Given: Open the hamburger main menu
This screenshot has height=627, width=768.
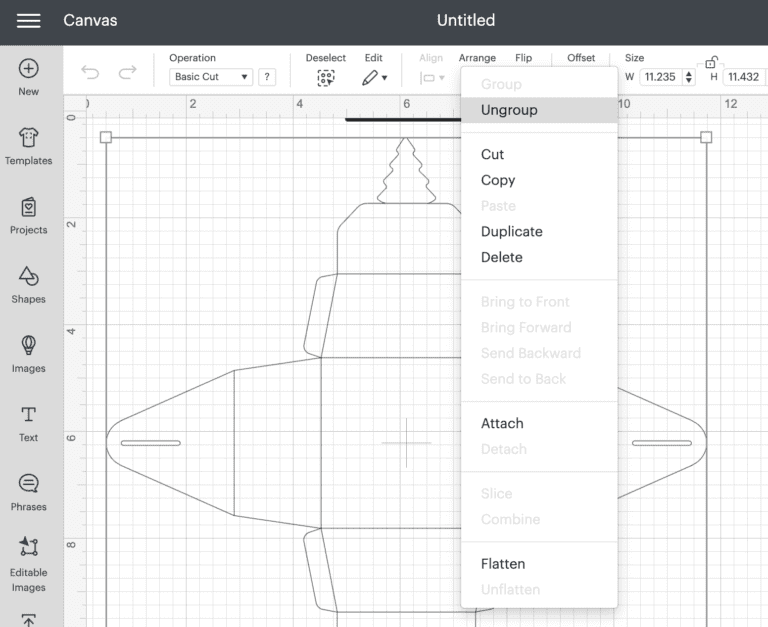Looking at the screenshot, I should click(28, 21).
